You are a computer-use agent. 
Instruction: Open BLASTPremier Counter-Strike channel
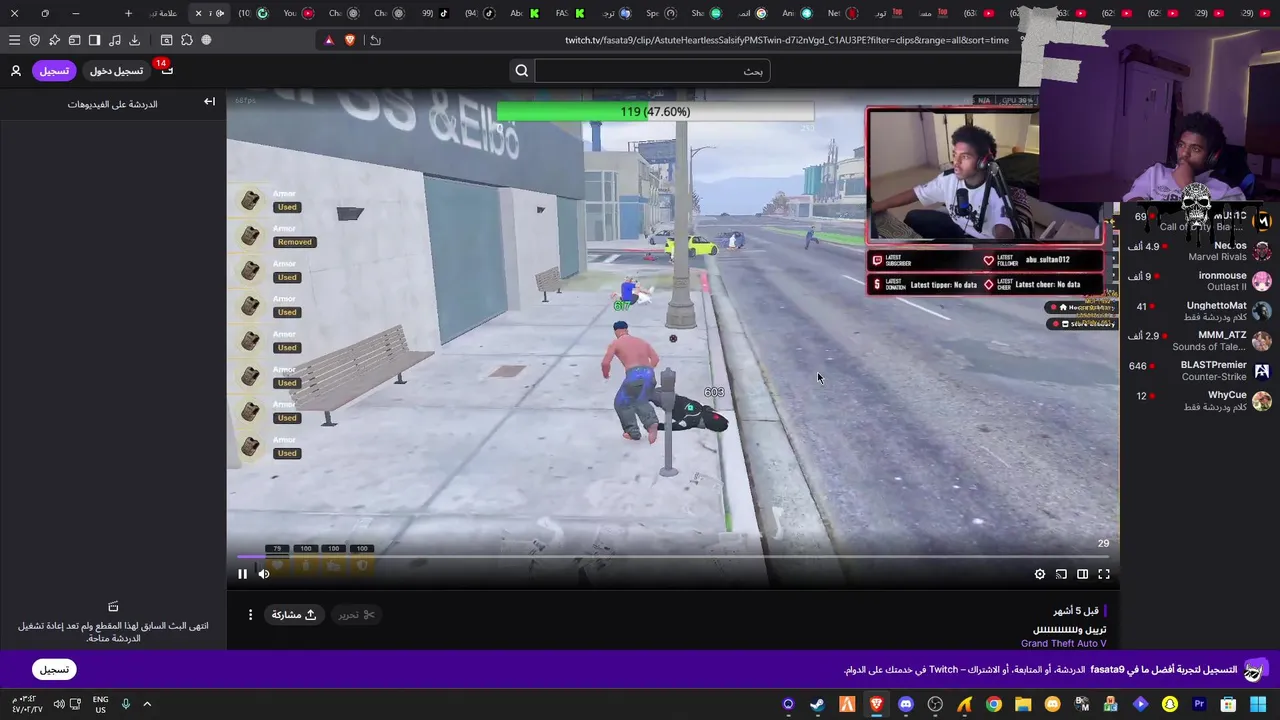(1200, 371)
